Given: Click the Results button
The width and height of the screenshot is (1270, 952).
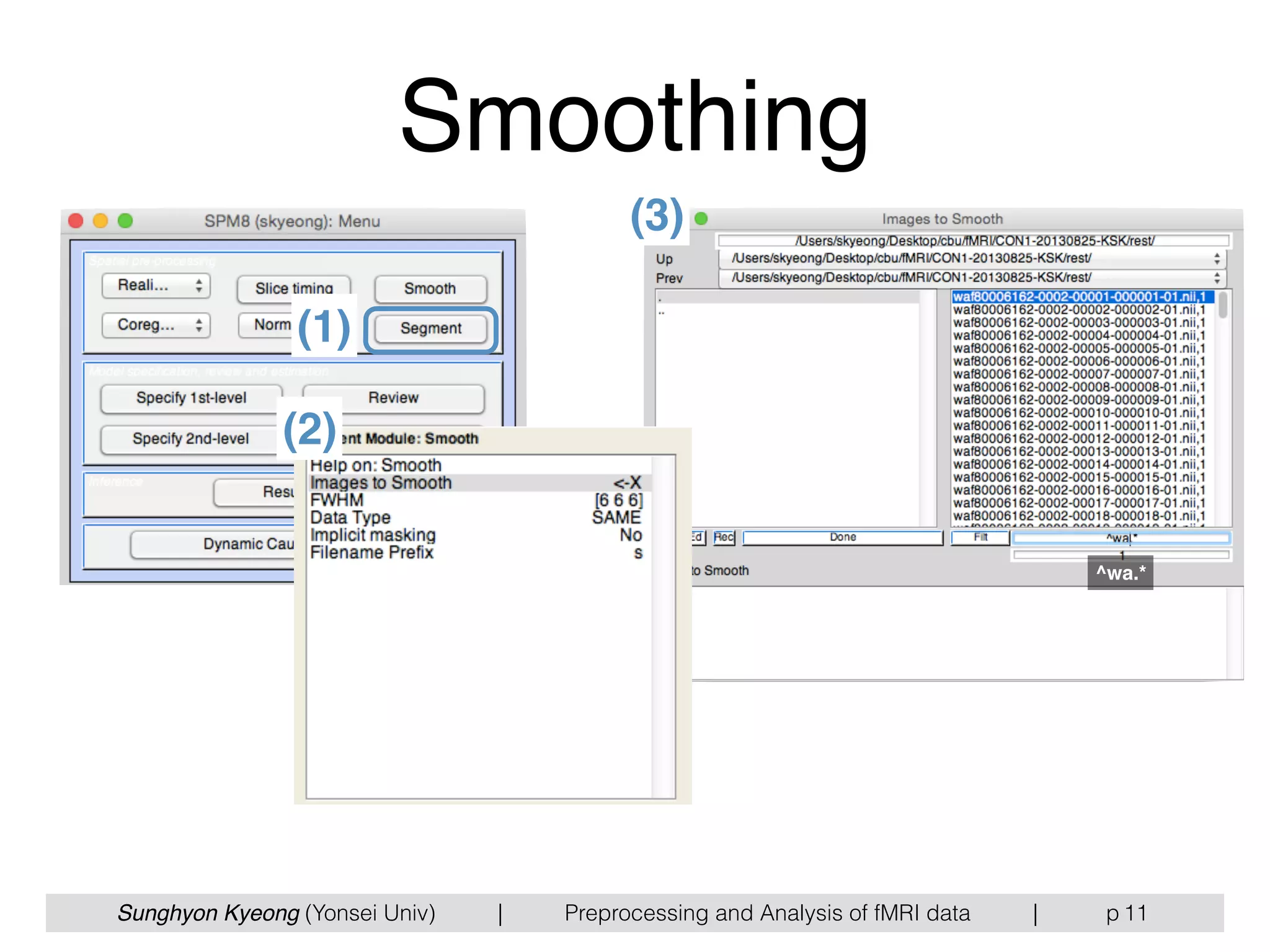Looking at the screenshot, I should 254,492.
